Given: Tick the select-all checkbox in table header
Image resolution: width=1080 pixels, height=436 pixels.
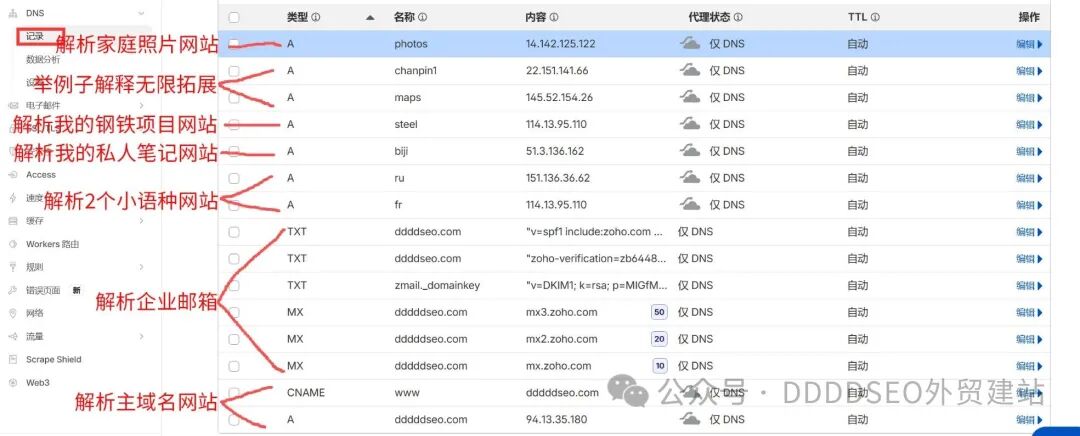Looking at the screenshot, I should pos(234,17).
